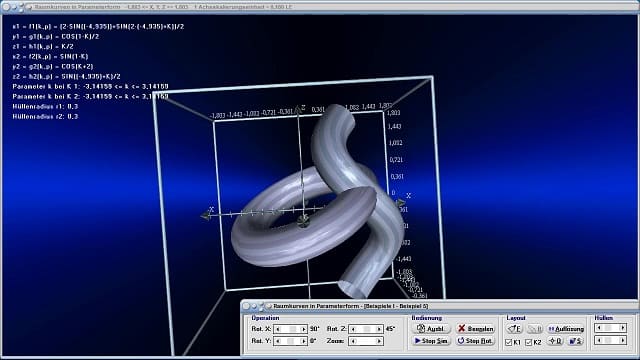
Task: Open the Auflösung resolution setting
Action: 566,329
